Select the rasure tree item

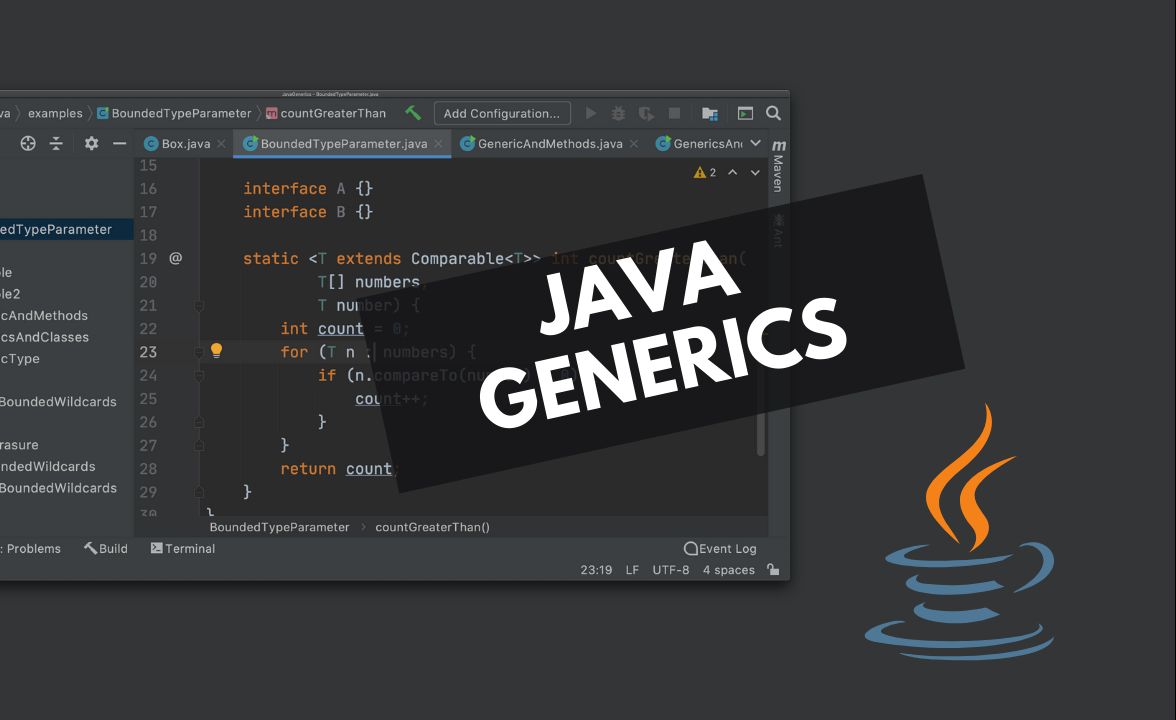20,445
